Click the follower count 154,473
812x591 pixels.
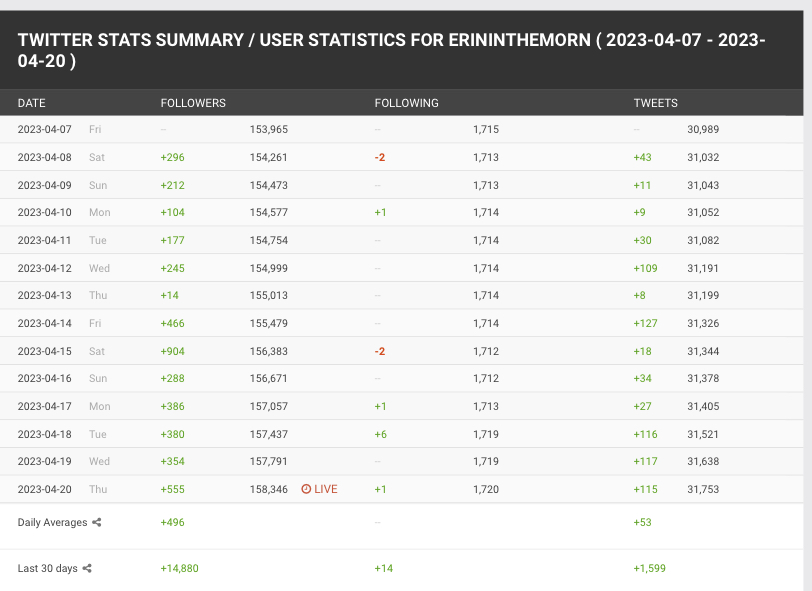click(269, 185)
